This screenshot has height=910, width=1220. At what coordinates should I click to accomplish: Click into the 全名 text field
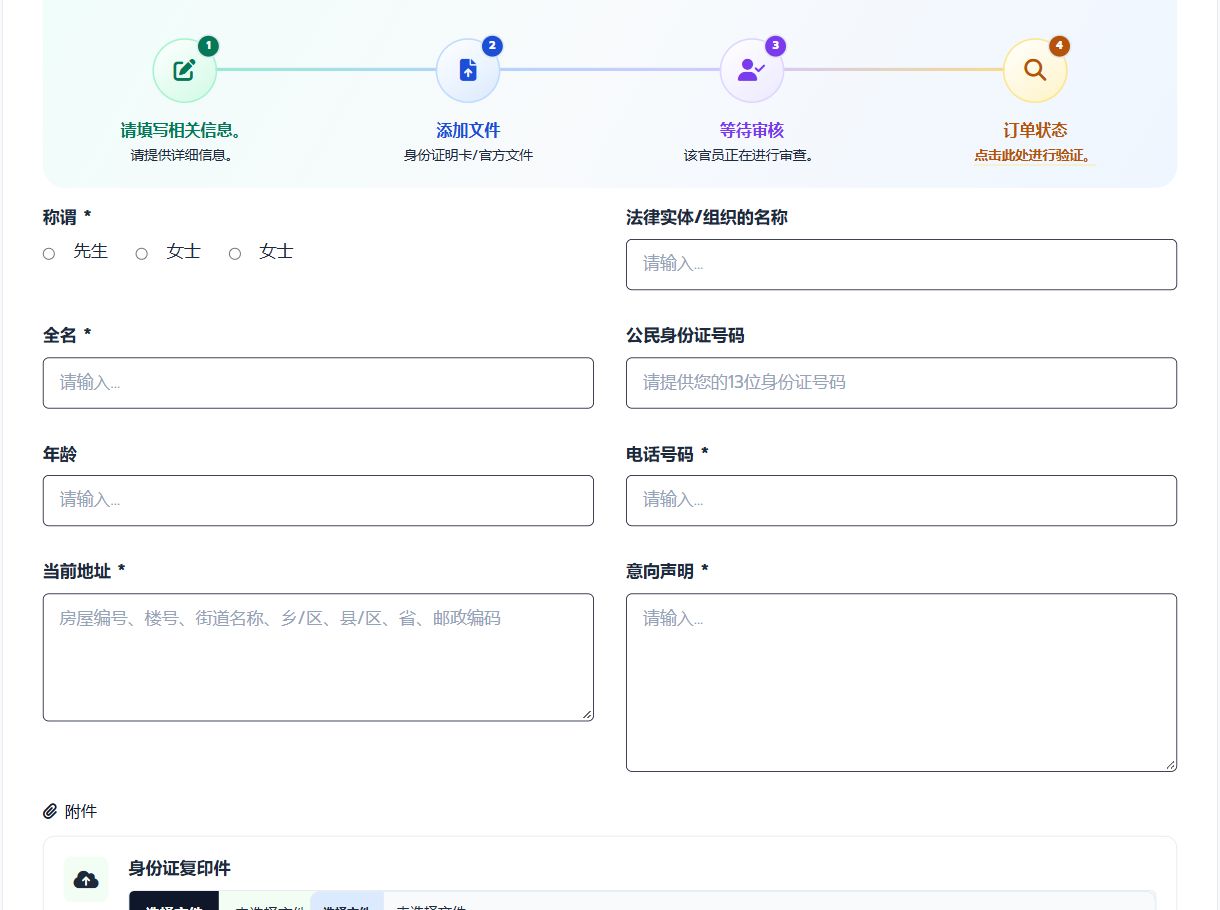[x=318, y=383]
